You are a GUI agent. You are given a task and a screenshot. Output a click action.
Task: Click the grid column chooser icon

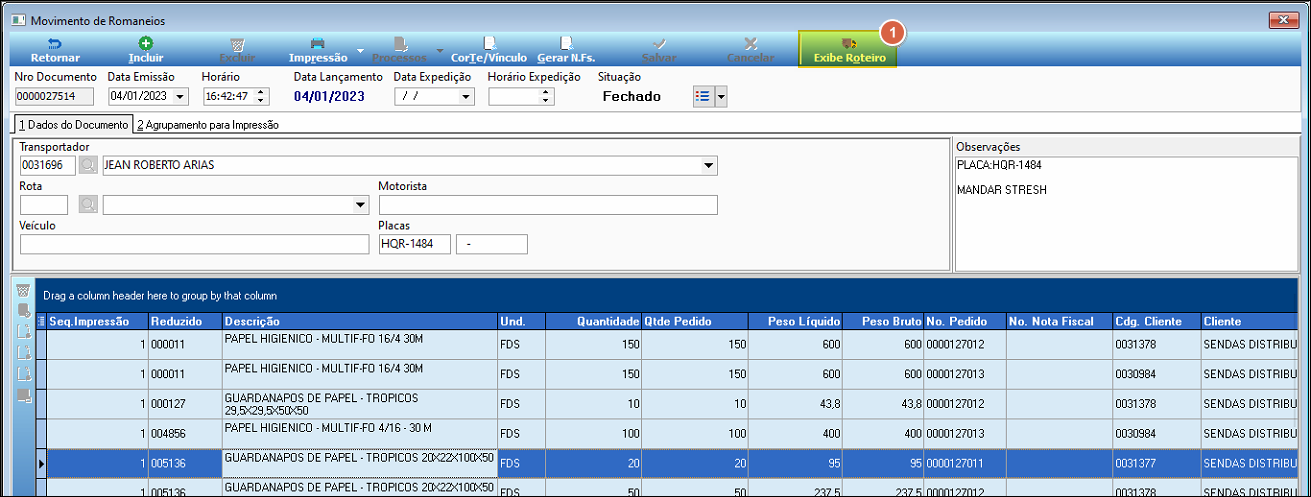tap(42, 322)
